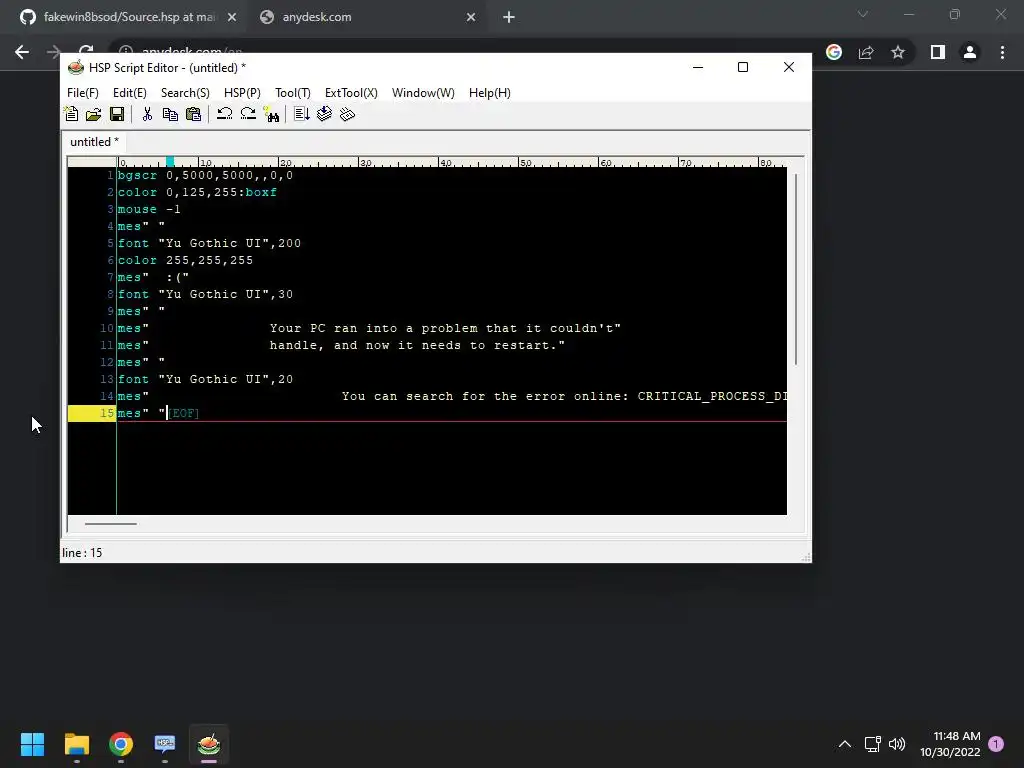Click the 'line : 15' status bar text
This screenshot has height=768, width=1024.
click(82, 552)
